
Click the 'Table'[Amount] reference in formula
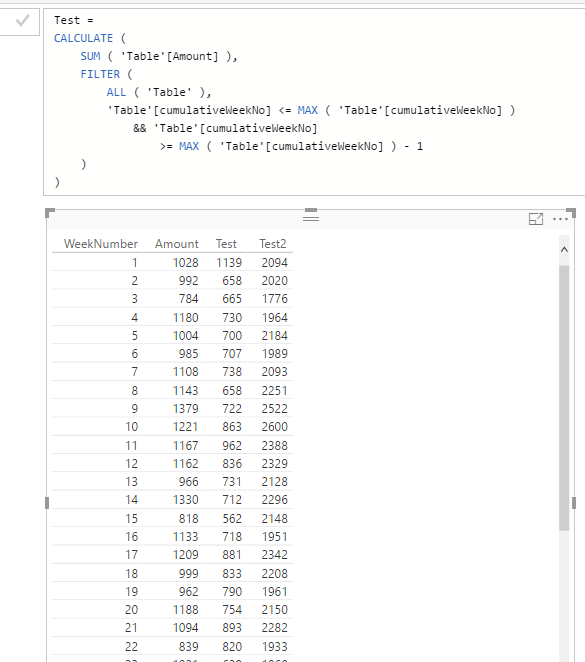tap(169, 56)
